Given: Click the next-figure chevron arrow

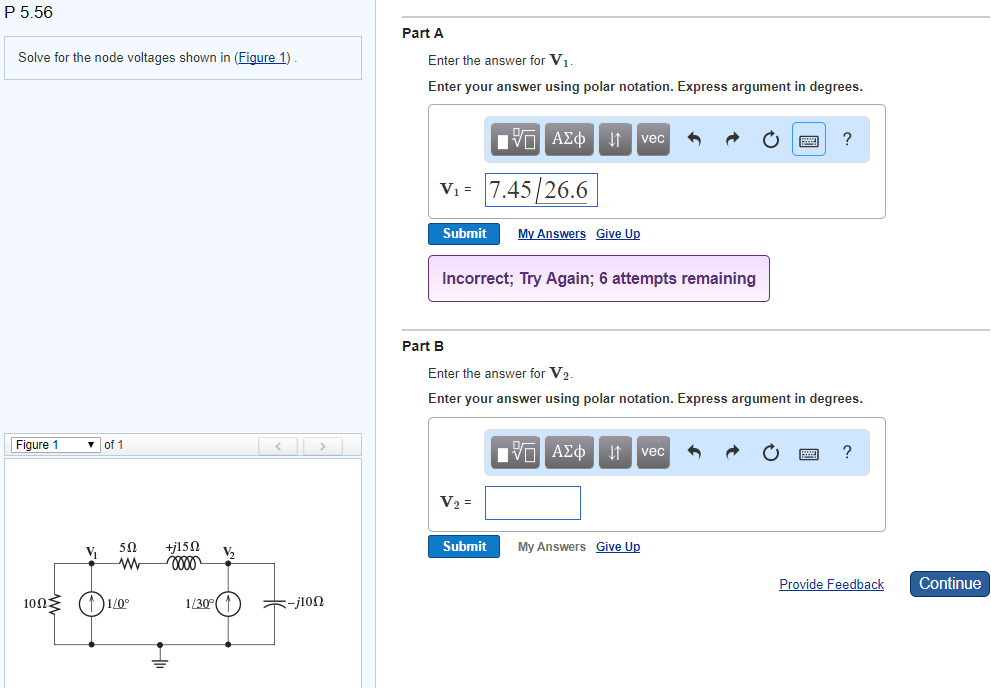Looking at the screenshot, I should [322, 445].
